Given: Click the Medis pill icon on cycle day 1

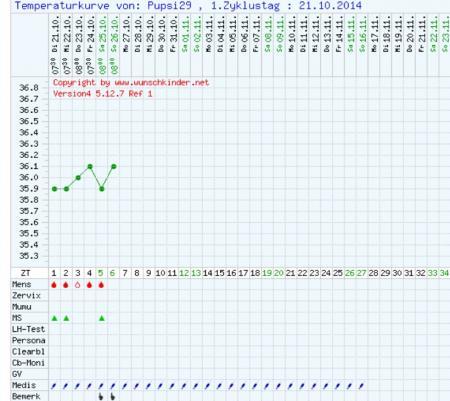Looking at the screenshot, I should 54,386.
